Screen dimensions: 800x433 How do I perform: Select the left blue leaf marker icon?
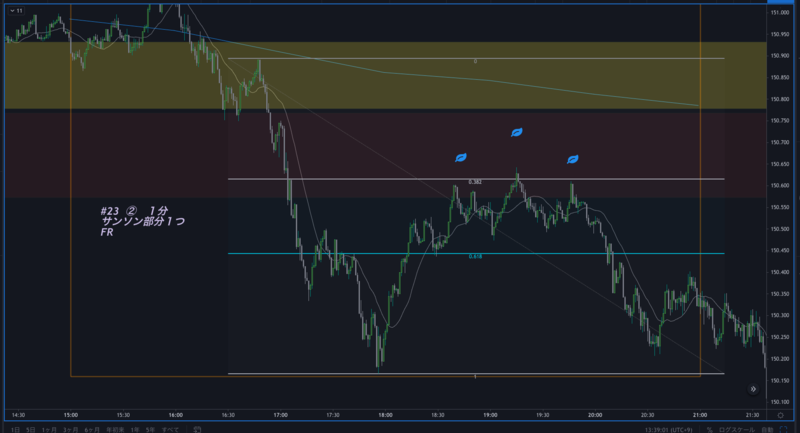(461, 158)
